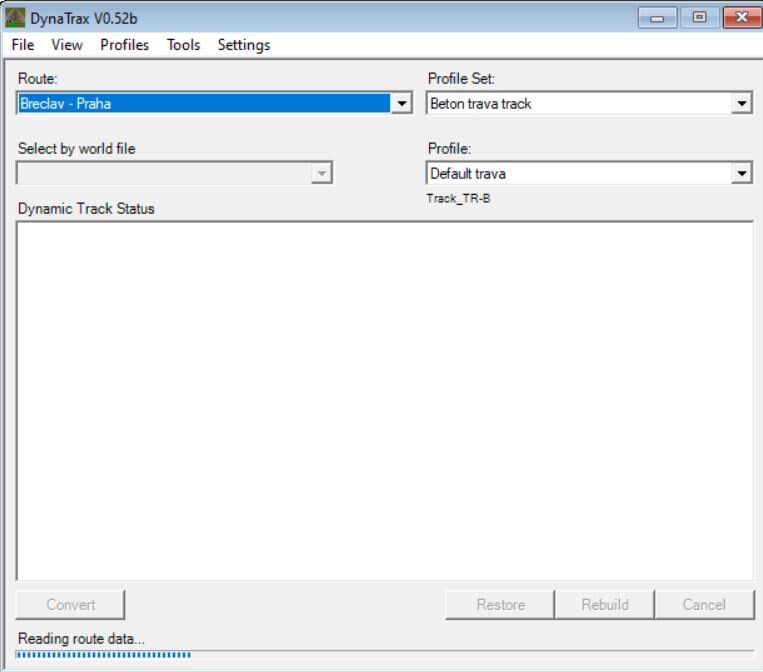Open the Tools menu
This screenshot has height=672, width=763.
click(183, 45)
